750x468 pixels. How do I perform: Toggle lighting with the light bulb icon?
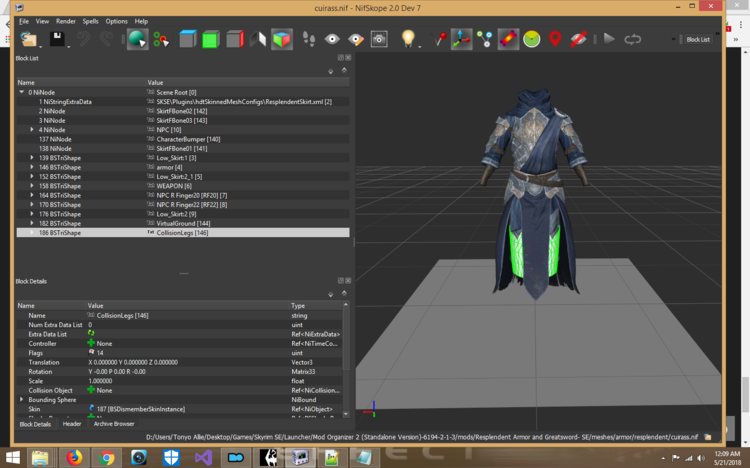(408, 38)
